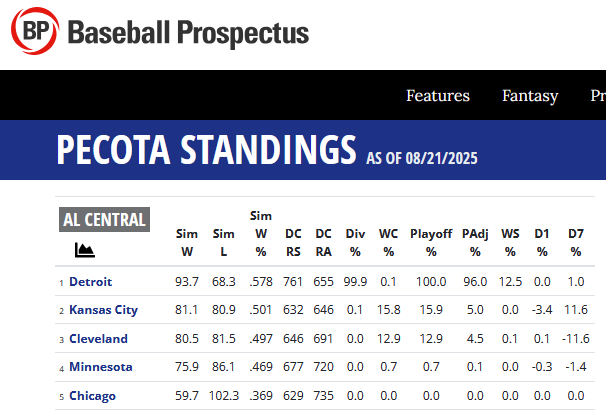Open the Fantasy menu
Viewport: 606px width, 420px height.
pos(530,96)
